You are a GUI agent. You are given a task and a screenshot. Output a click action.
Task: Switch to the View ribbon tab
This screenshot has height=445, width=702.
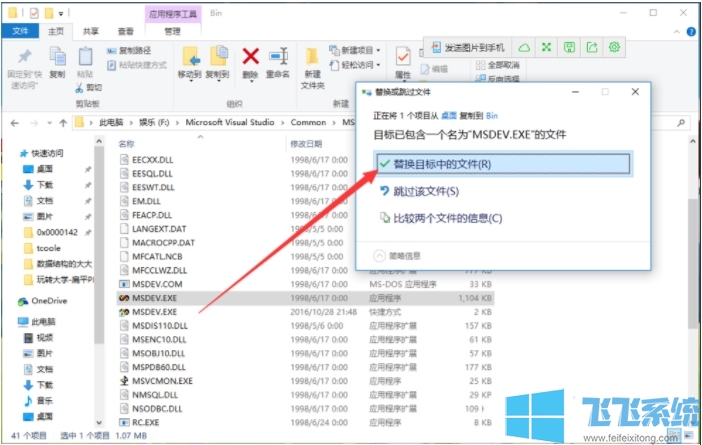(x=126, y=31)
